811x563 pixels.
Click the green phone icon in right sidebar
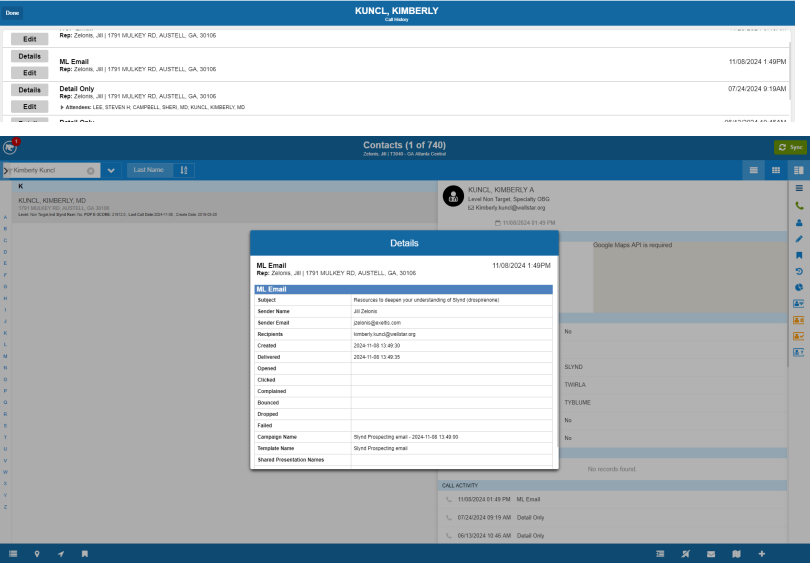point(799,206)
